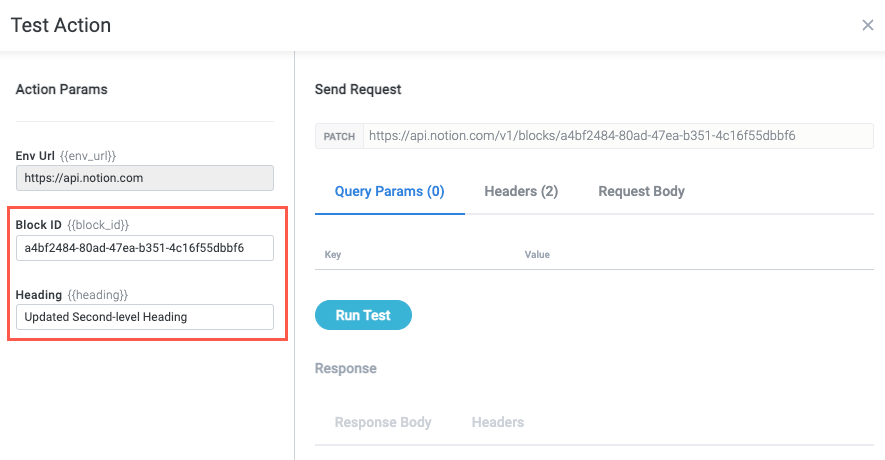Click the {{block_id}} variable label
Screen dimensions: 885x460
(98, 225)
